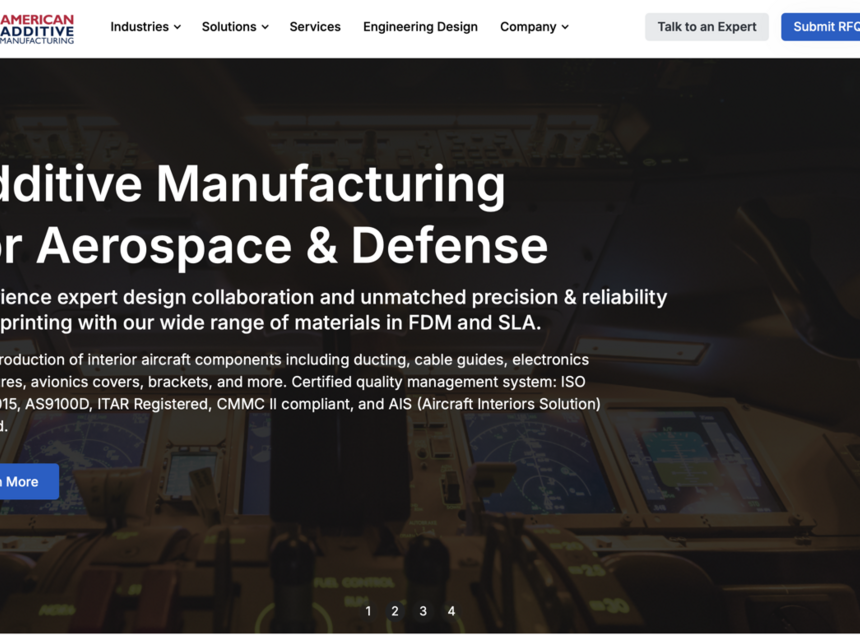Screen dimensions: 860x640
Task: Expand the Solutions dropdown menu
Action: (x=235, y=27)
